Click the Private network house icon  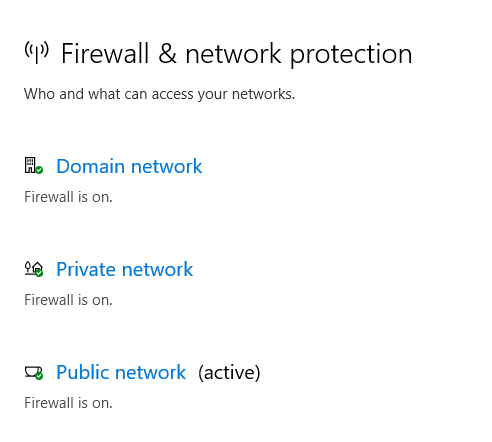[34, 269]
